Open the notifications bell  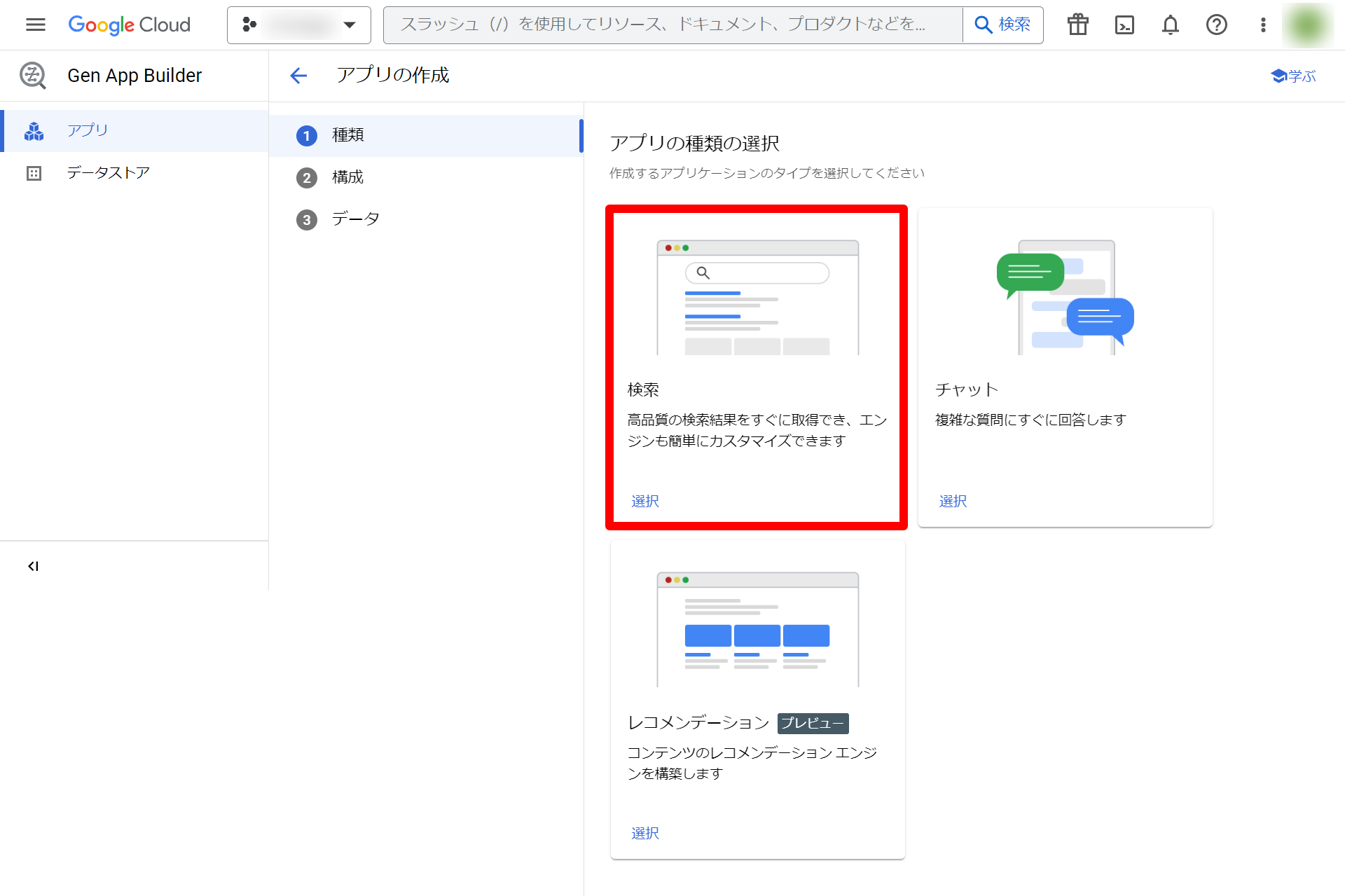(1170, 25)
